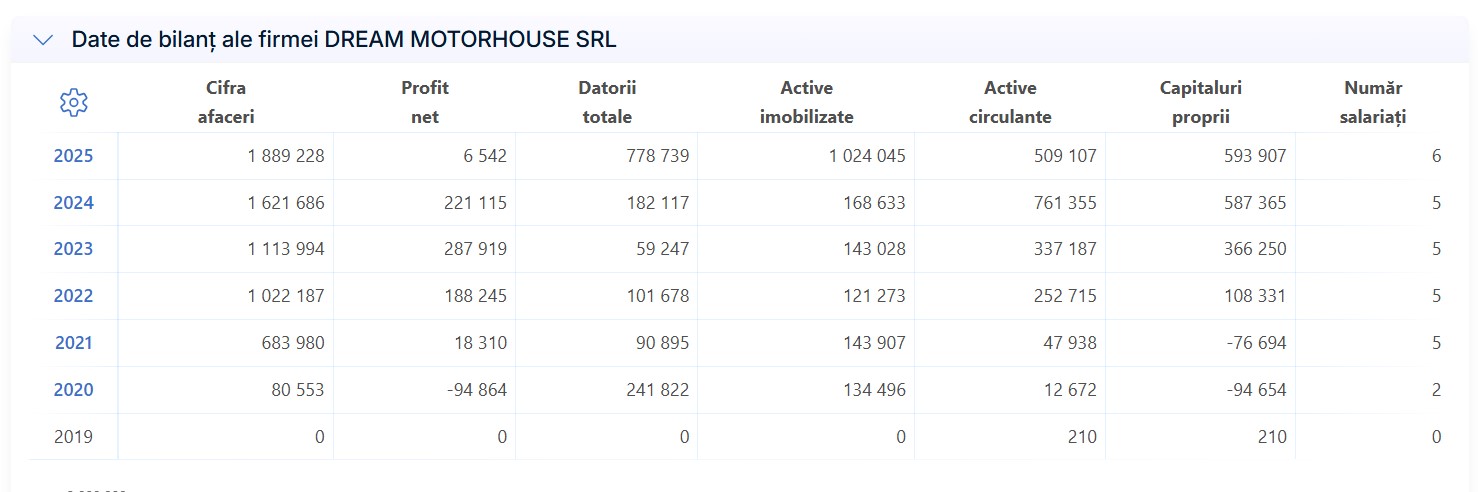Viewport: 1478px width, 492px height.
Task: Open the 2022 balance year link
Action: tap(73, 296)
